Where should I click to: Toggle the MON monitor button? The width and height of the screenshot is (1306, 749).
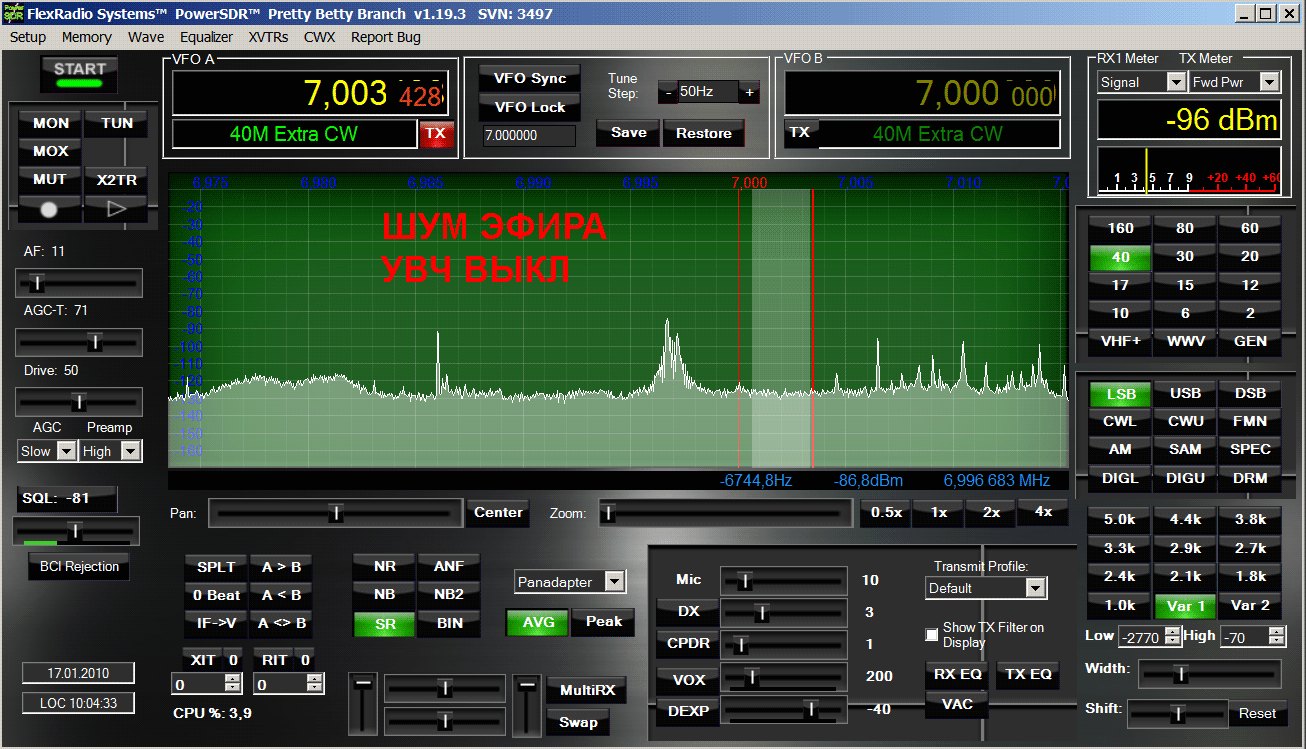point(51,123)
